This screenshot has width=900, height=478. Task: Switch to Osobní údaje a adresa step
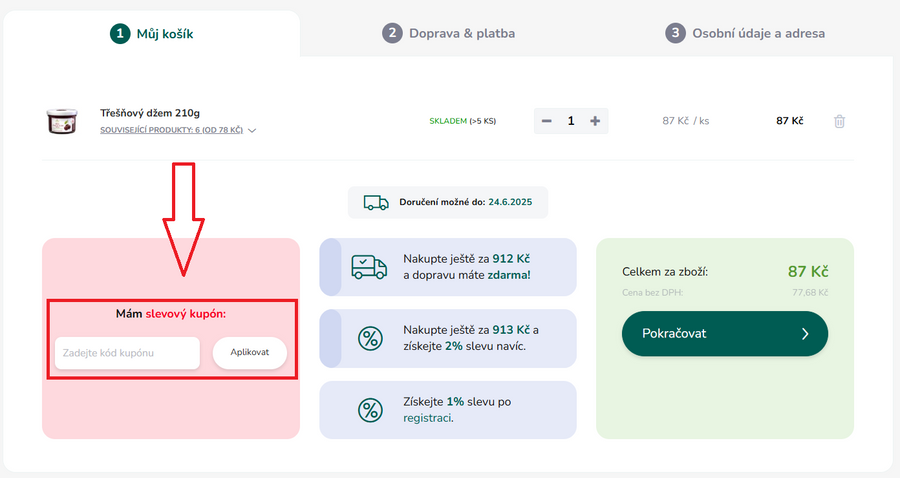[x=745, y=33]
